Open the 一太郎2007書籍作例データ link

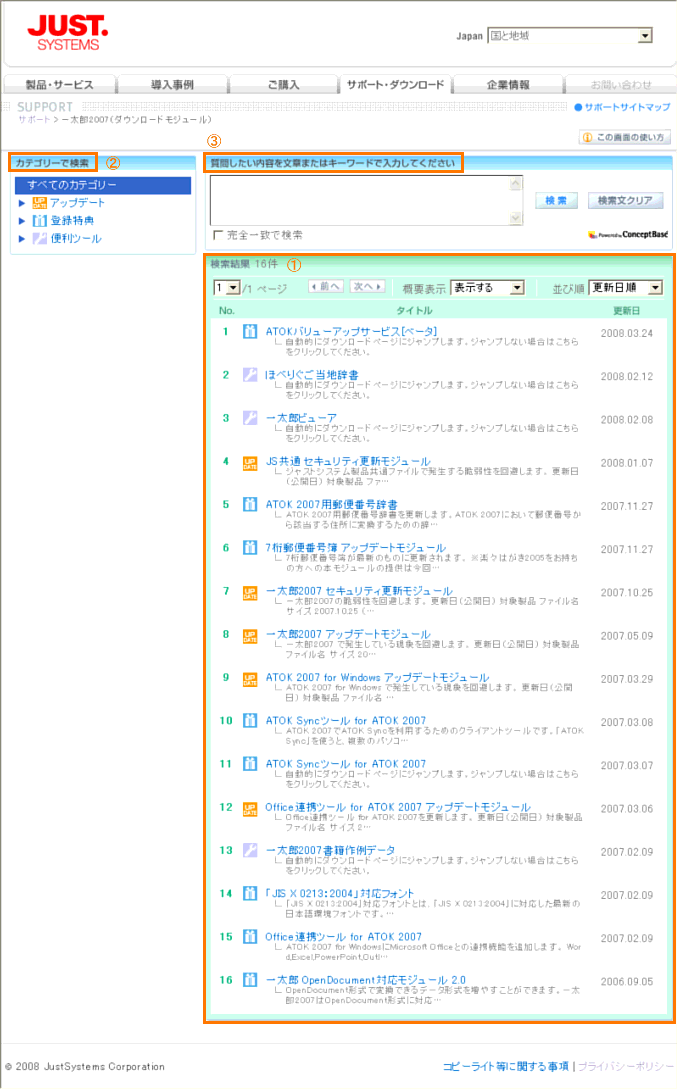click(330, 850)
